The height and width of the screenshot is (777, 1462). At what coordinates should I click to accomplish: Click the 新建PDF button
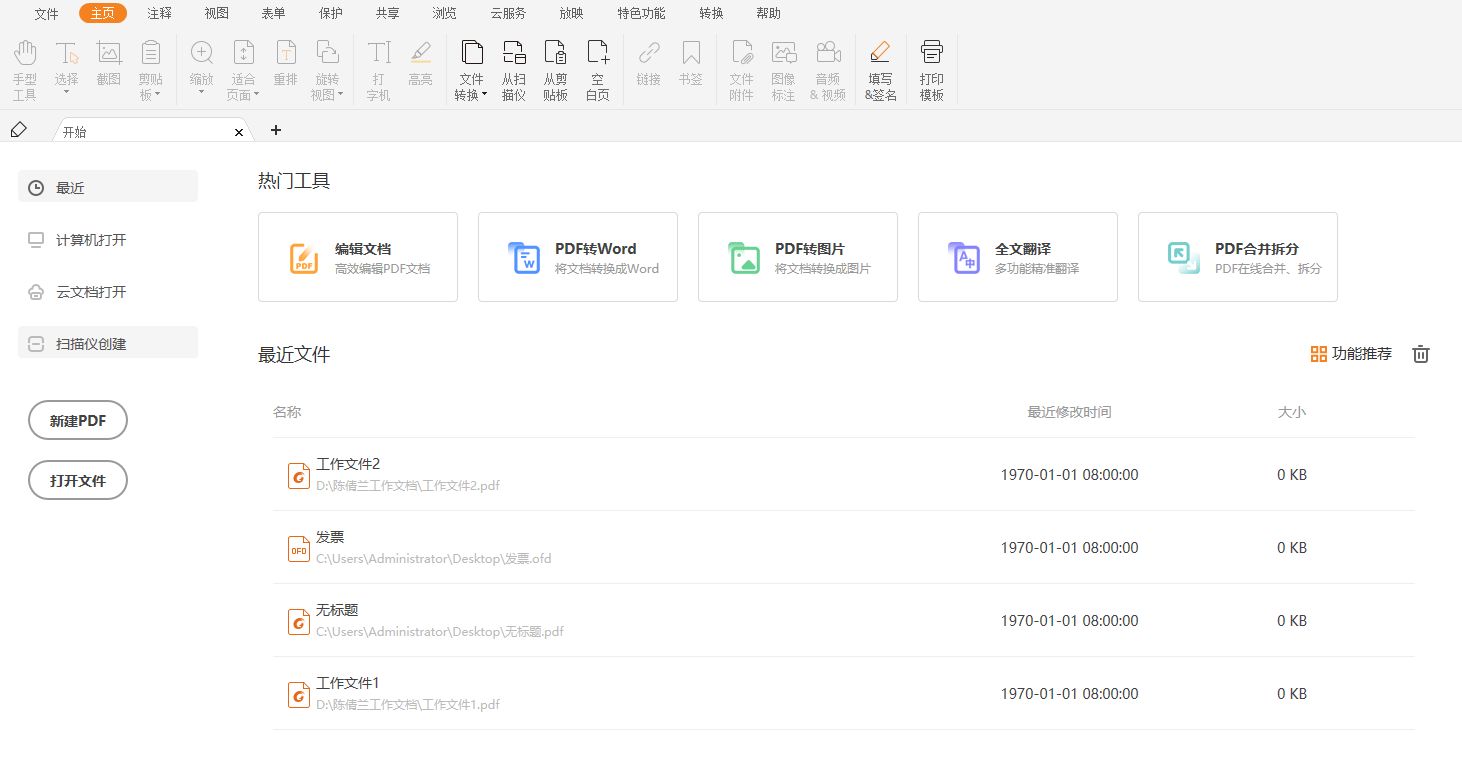tap(77, 420)
